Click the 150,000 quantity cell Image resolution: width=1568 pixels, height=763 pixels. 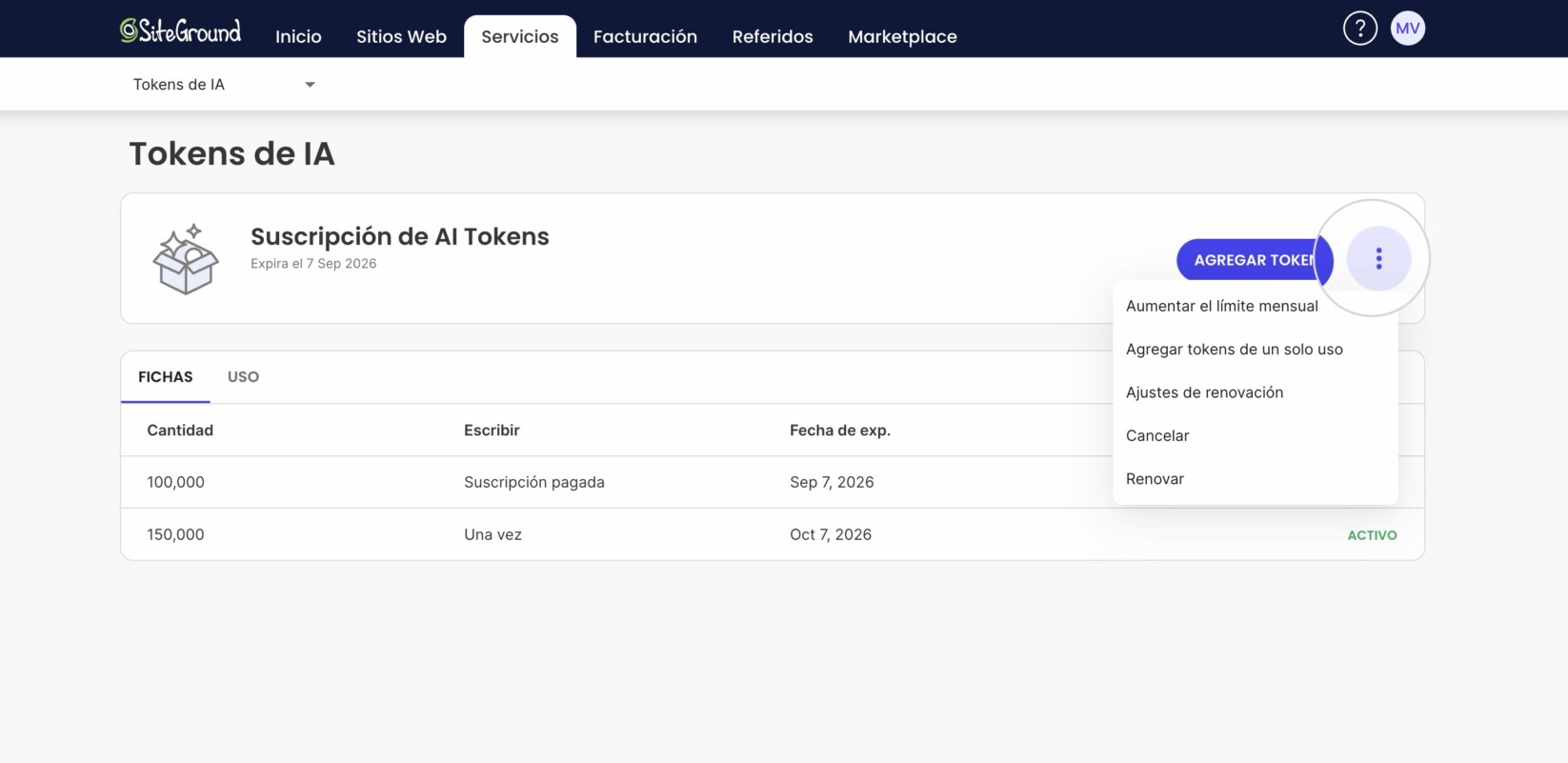click(175, 534)
